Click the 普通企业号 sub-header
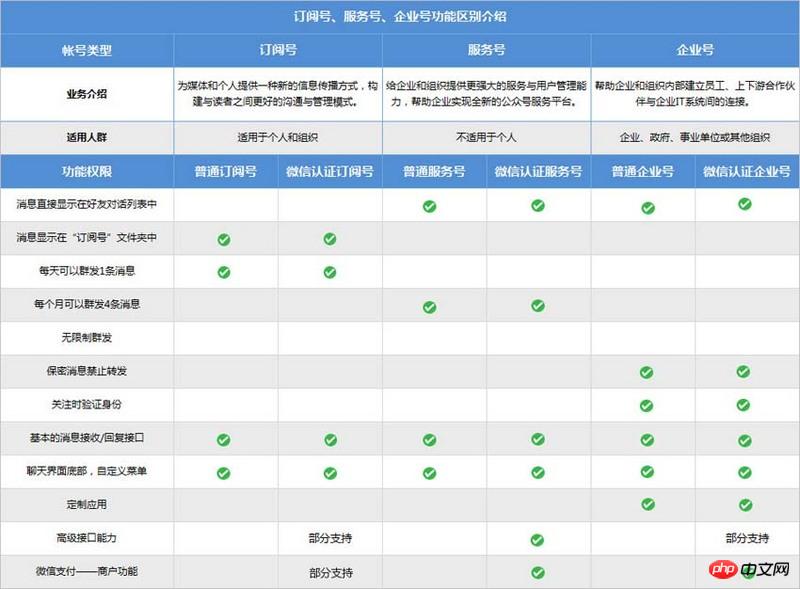The height and width of the screenshot is (589, 800). point(643,171)
